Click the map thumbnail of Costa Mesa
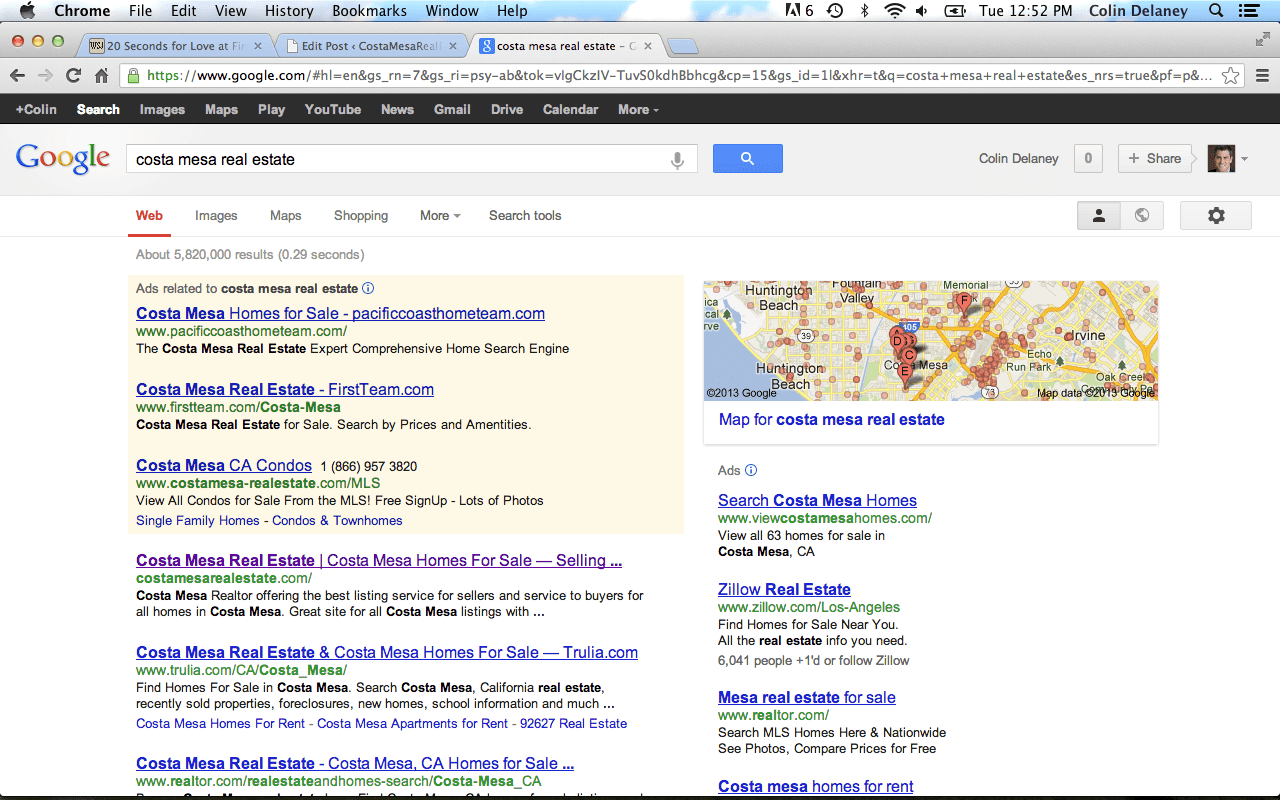 point(931,341)
